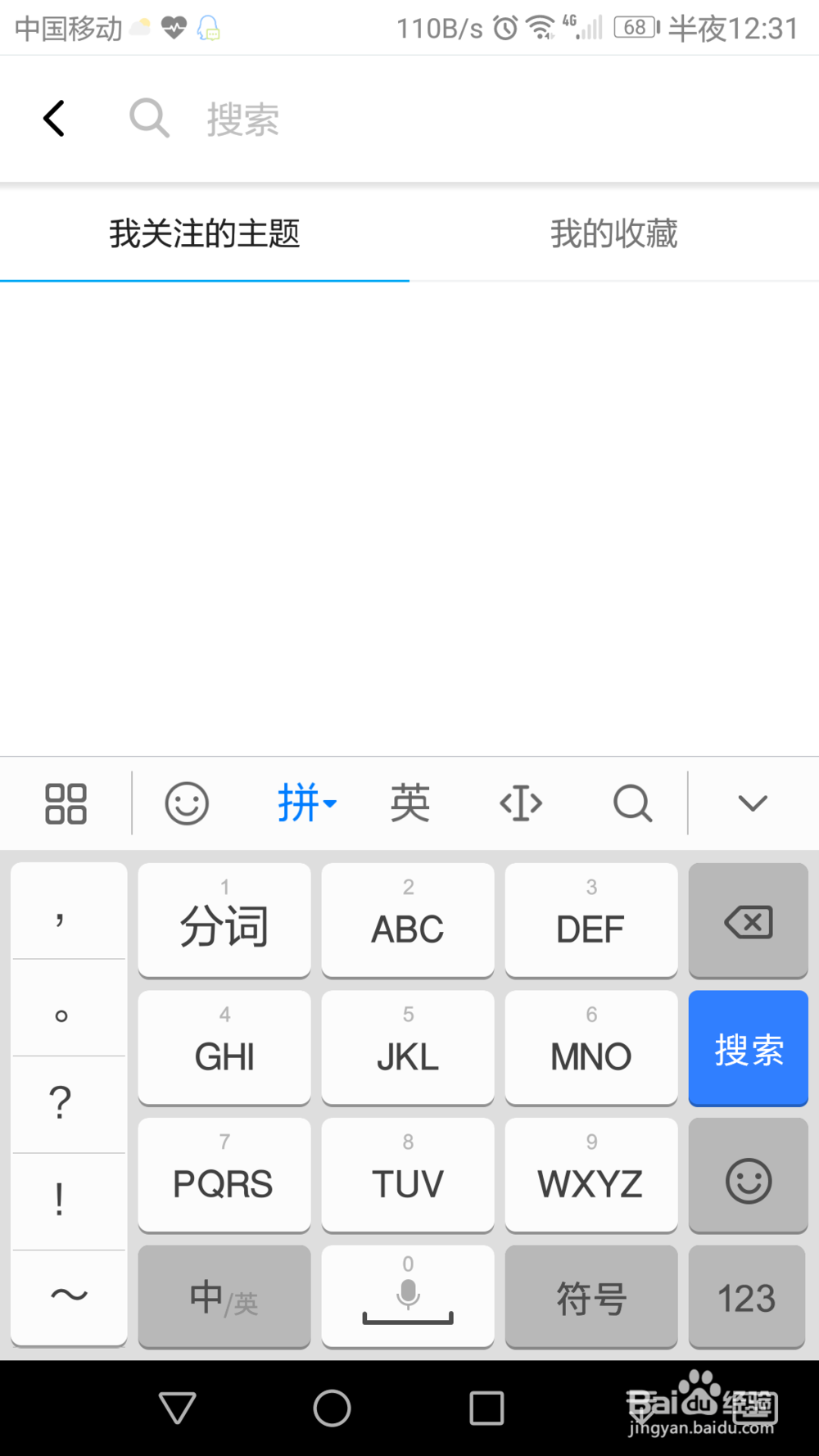The image size is (819, 1456).
Task: Select 我关注的主题 tab
Action: coord(205,234)
